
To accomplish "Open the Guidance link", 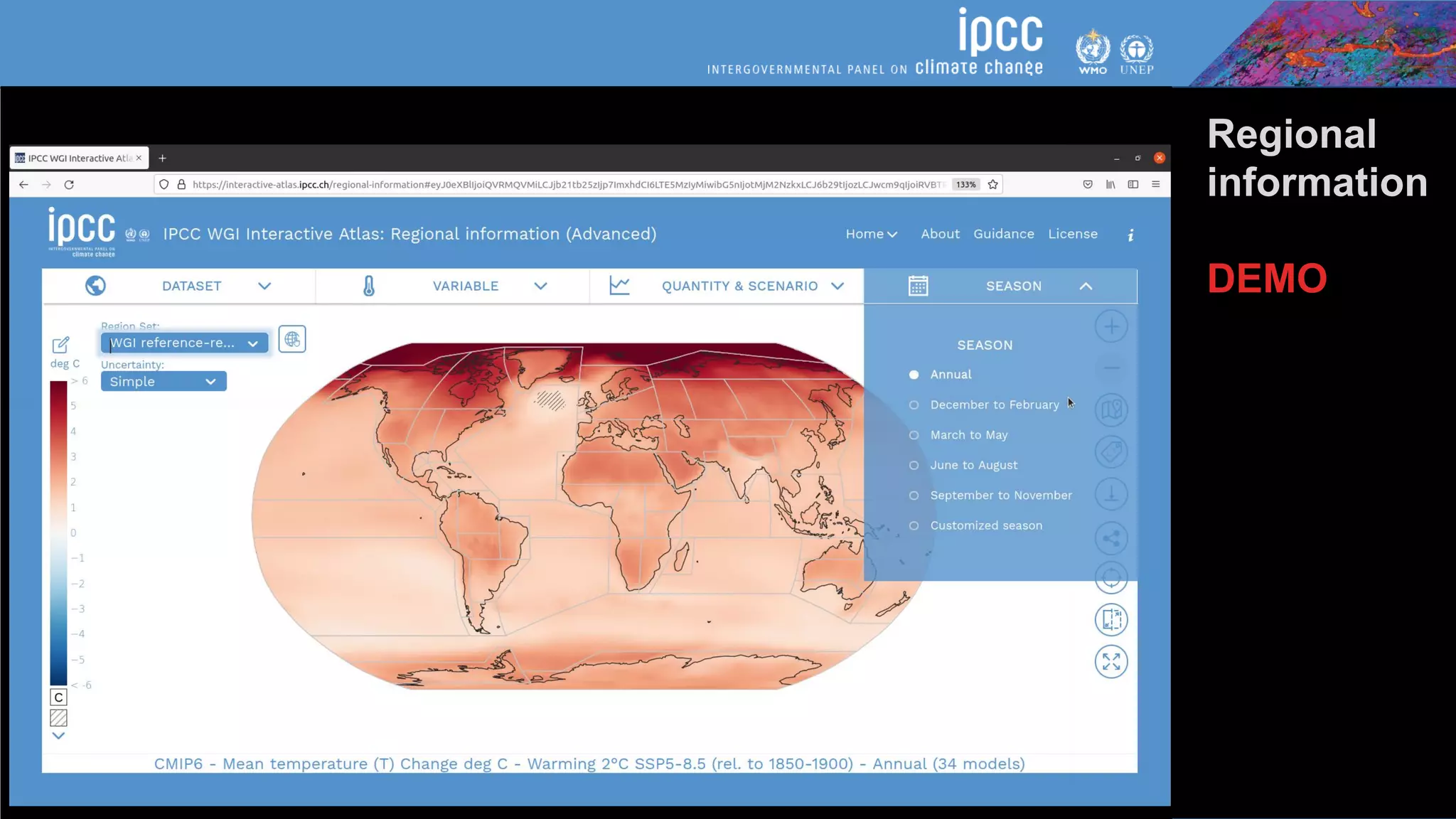I will coord(1003,234).
